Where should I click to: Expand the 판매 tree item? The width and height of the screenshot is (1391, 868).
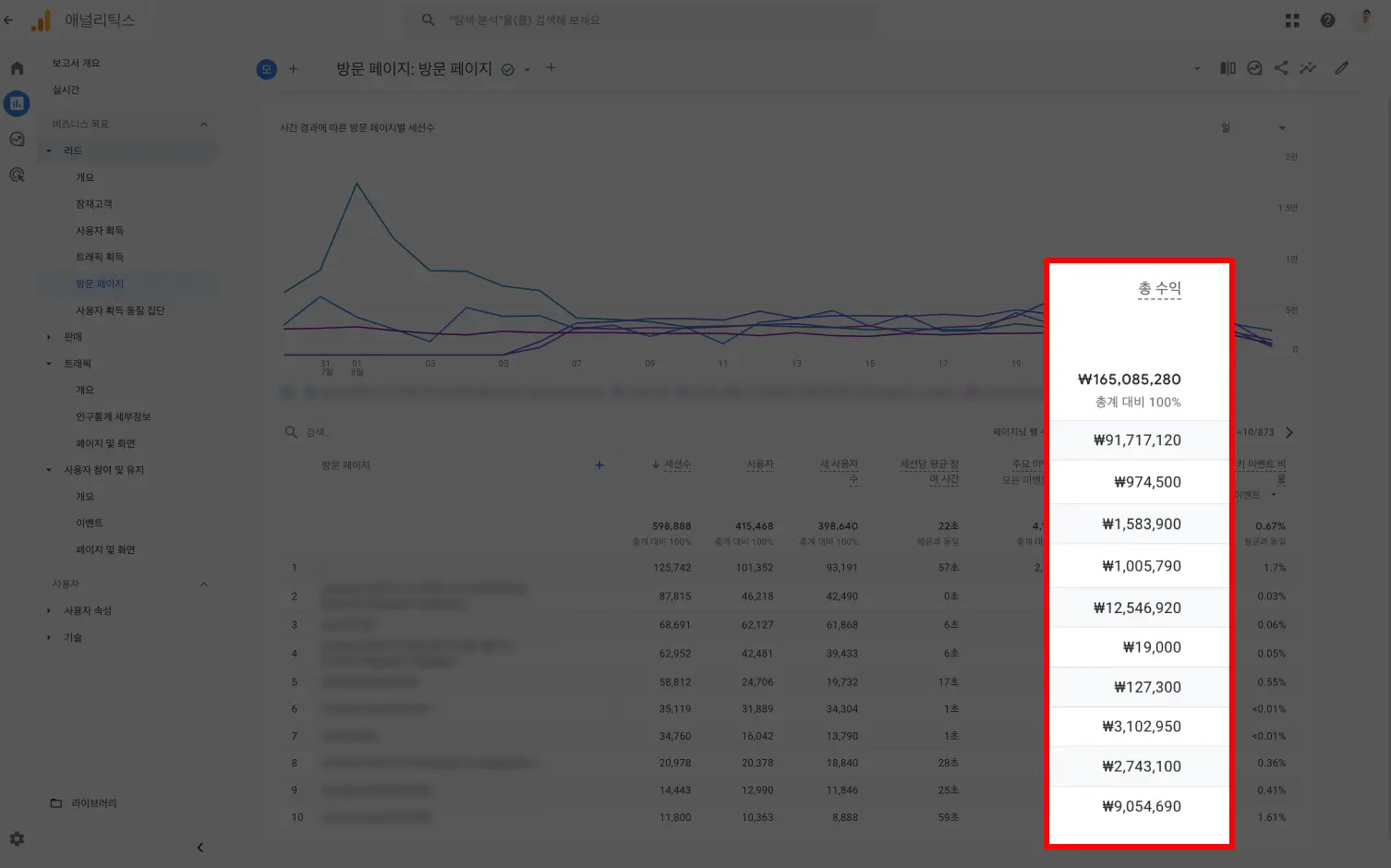(x=49, y=337)
